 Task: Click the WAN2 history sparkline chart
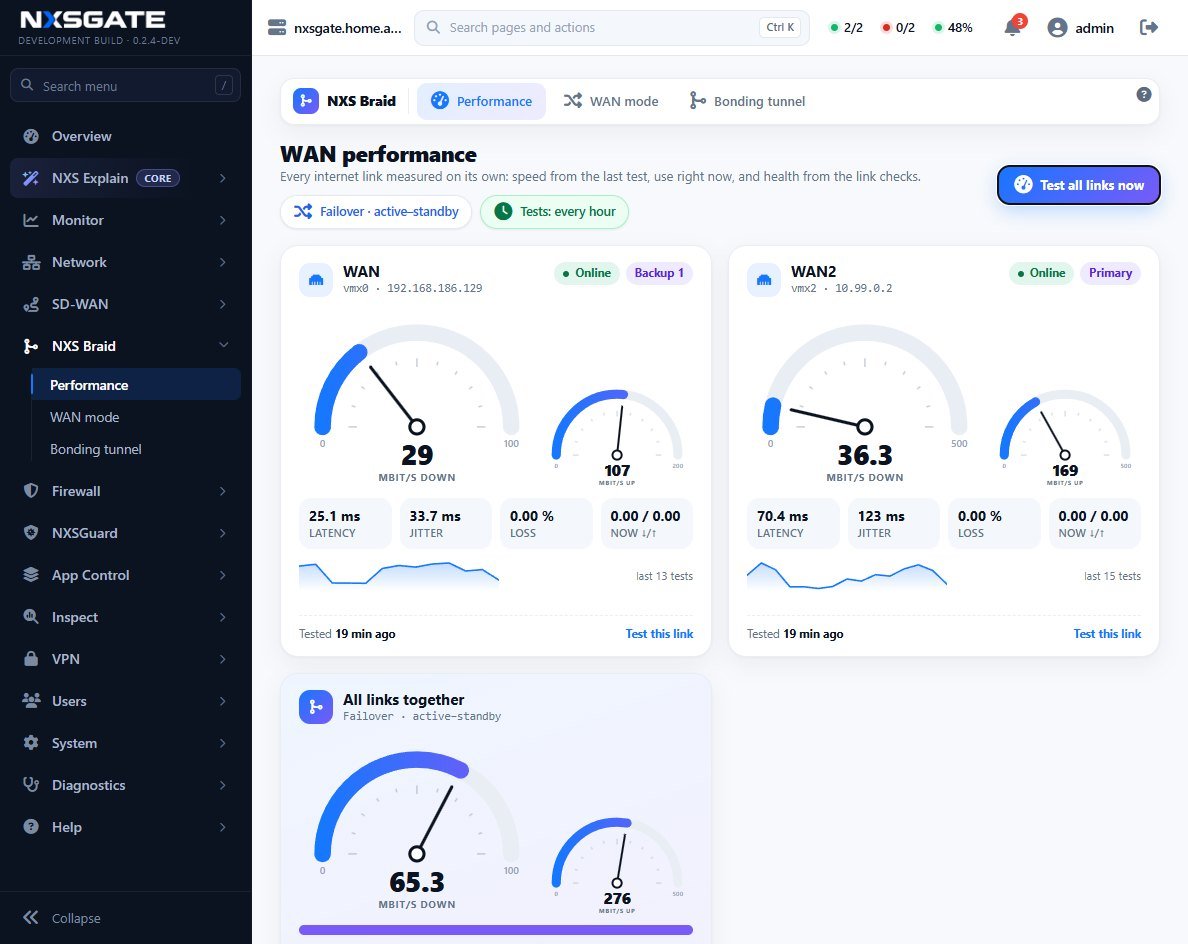click(847, 576)
